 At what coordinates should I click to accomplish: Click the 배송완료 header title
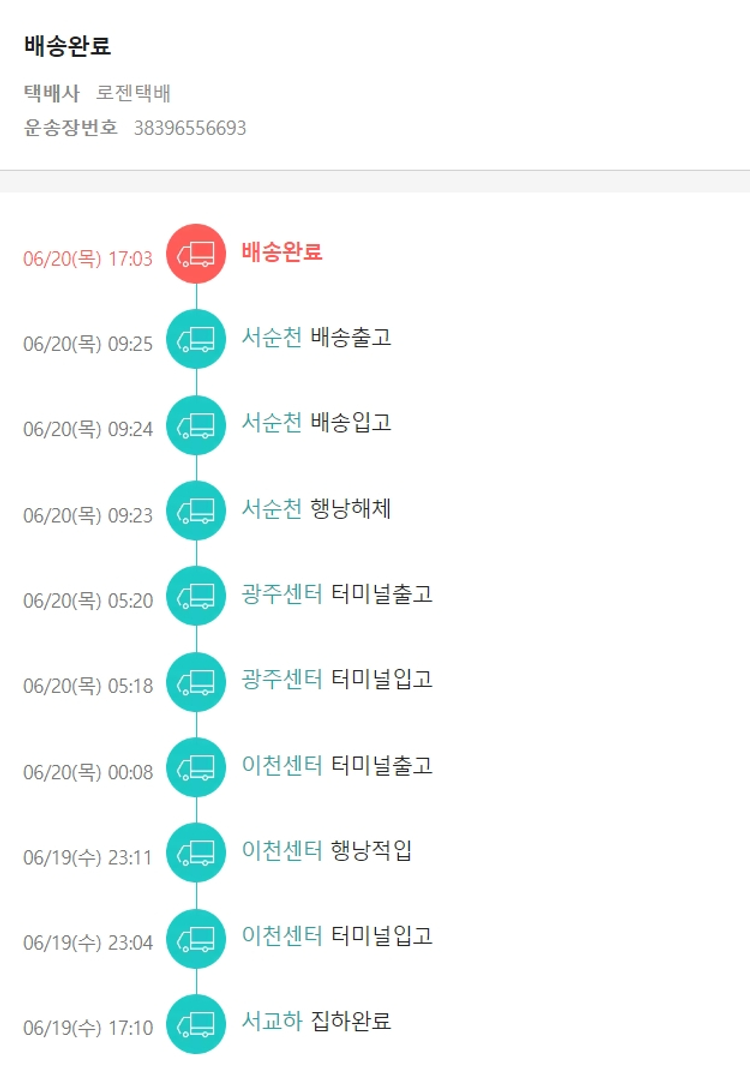(67, 46)
